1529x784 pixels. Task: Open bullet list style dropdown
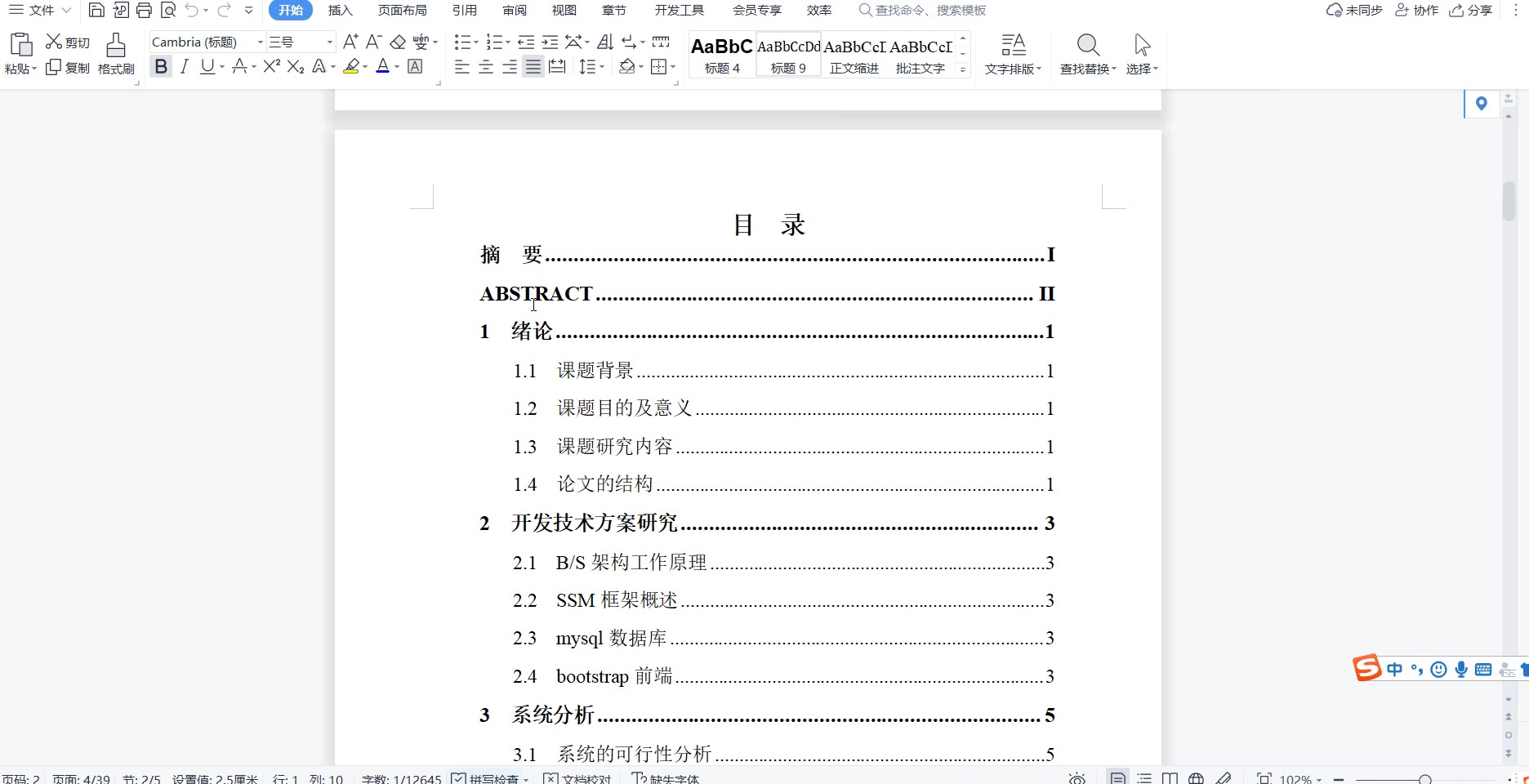click(475, 42)
